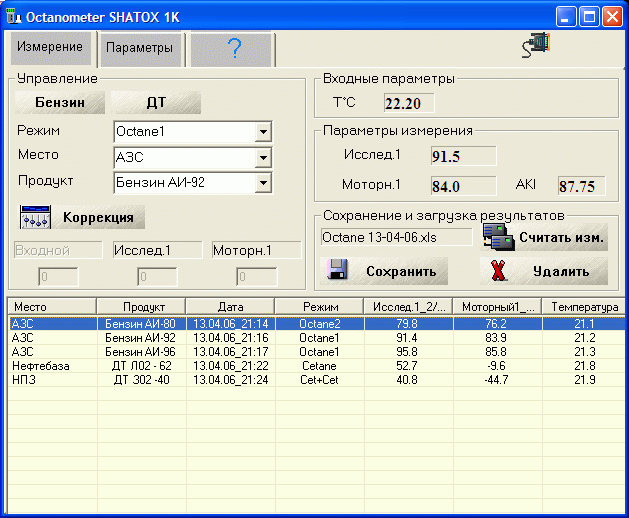Expand the Продукт dropdown showing Бензин АИ-92
The height and width of the screenshot is (518, 629).
click(x=263, y=183)
